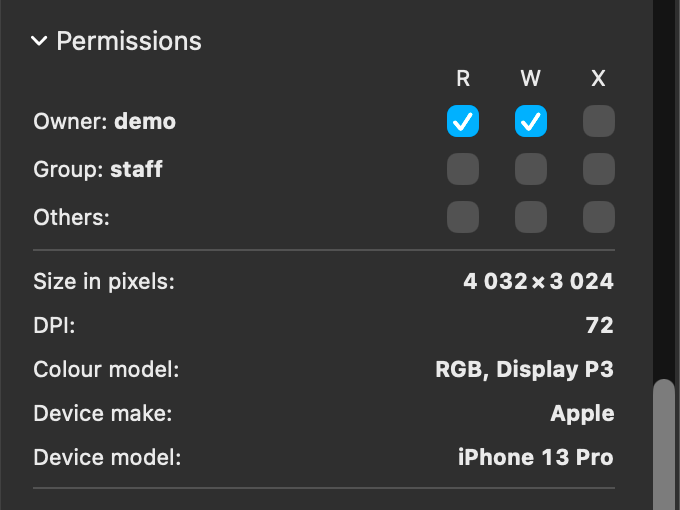Enable Group staff execute permission
The image size is (680, 510).
point(599,169)
